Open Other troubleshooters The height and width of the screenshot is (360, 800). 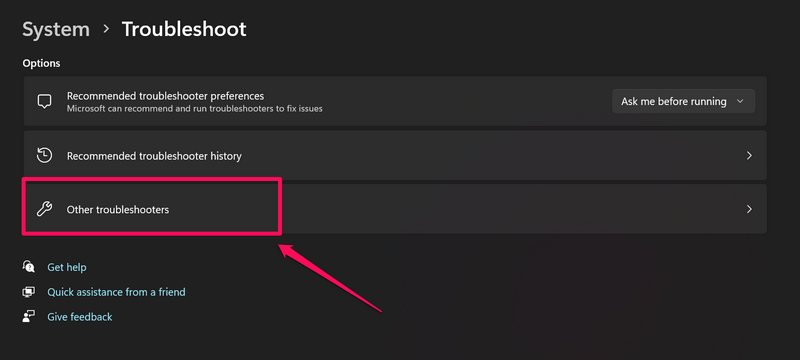(x=395, y=209)
